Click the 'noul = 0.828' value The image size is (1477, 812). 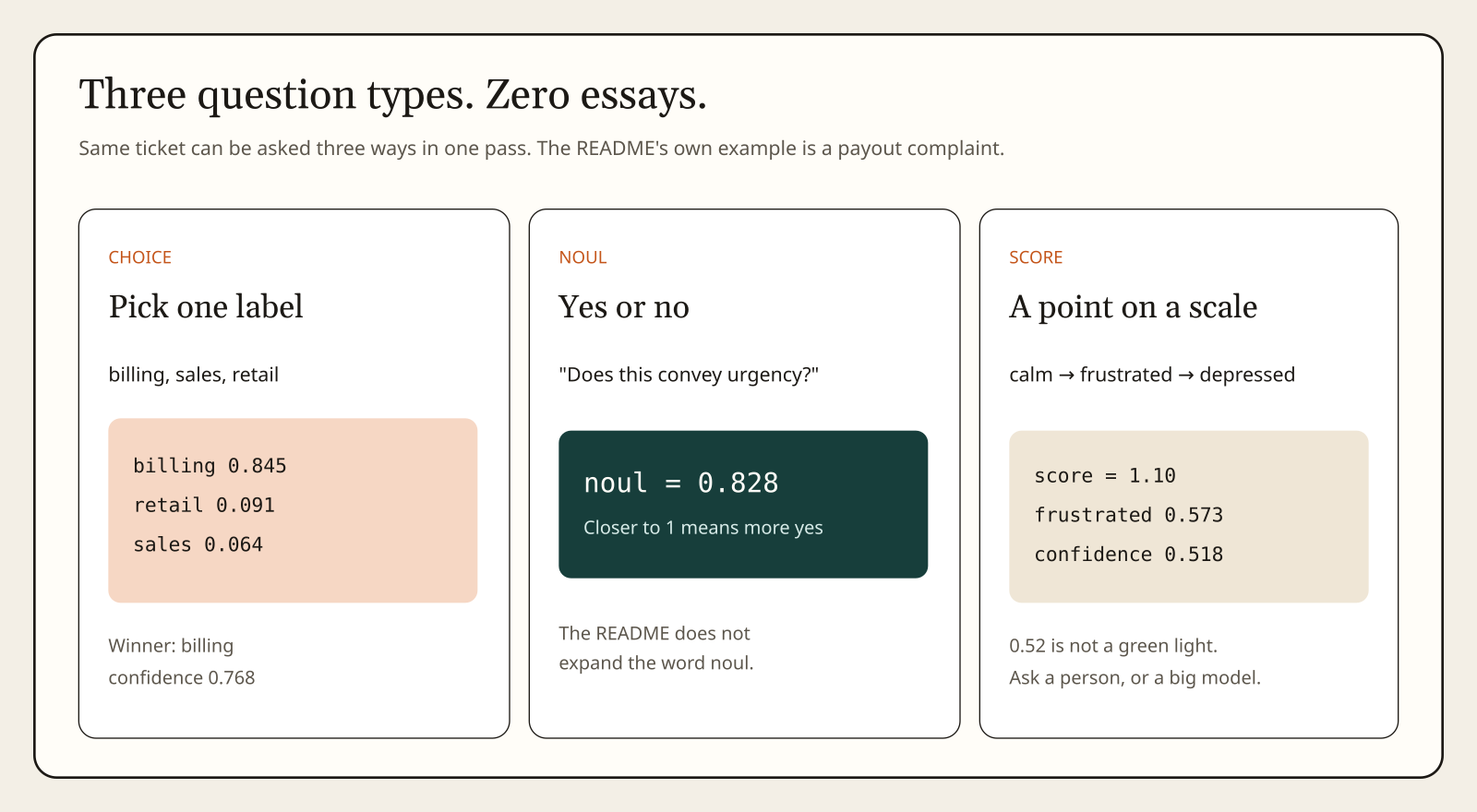coord(681,483)
